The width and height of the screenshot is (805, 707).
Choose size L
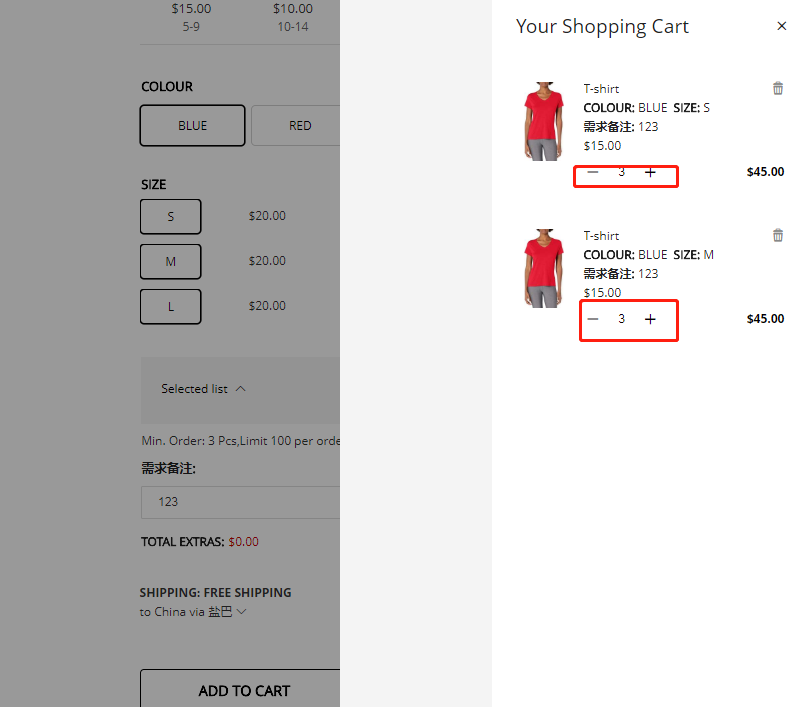tap(171, 306)
